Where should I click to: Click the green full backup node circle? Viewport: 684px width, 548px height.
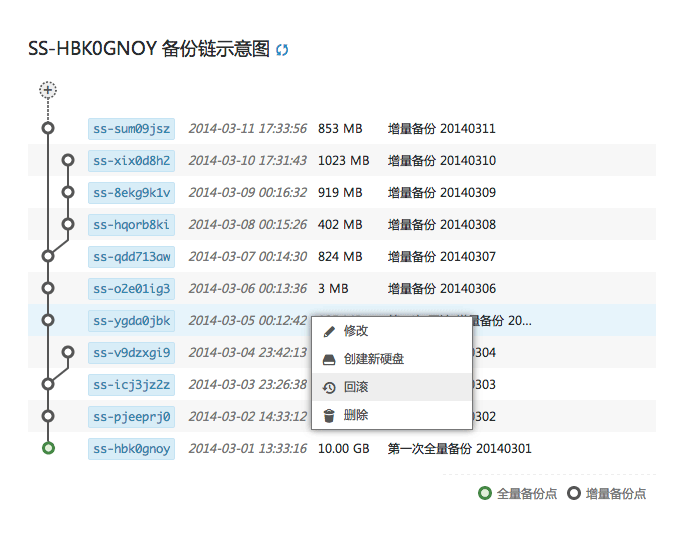(x=47, y=448)
